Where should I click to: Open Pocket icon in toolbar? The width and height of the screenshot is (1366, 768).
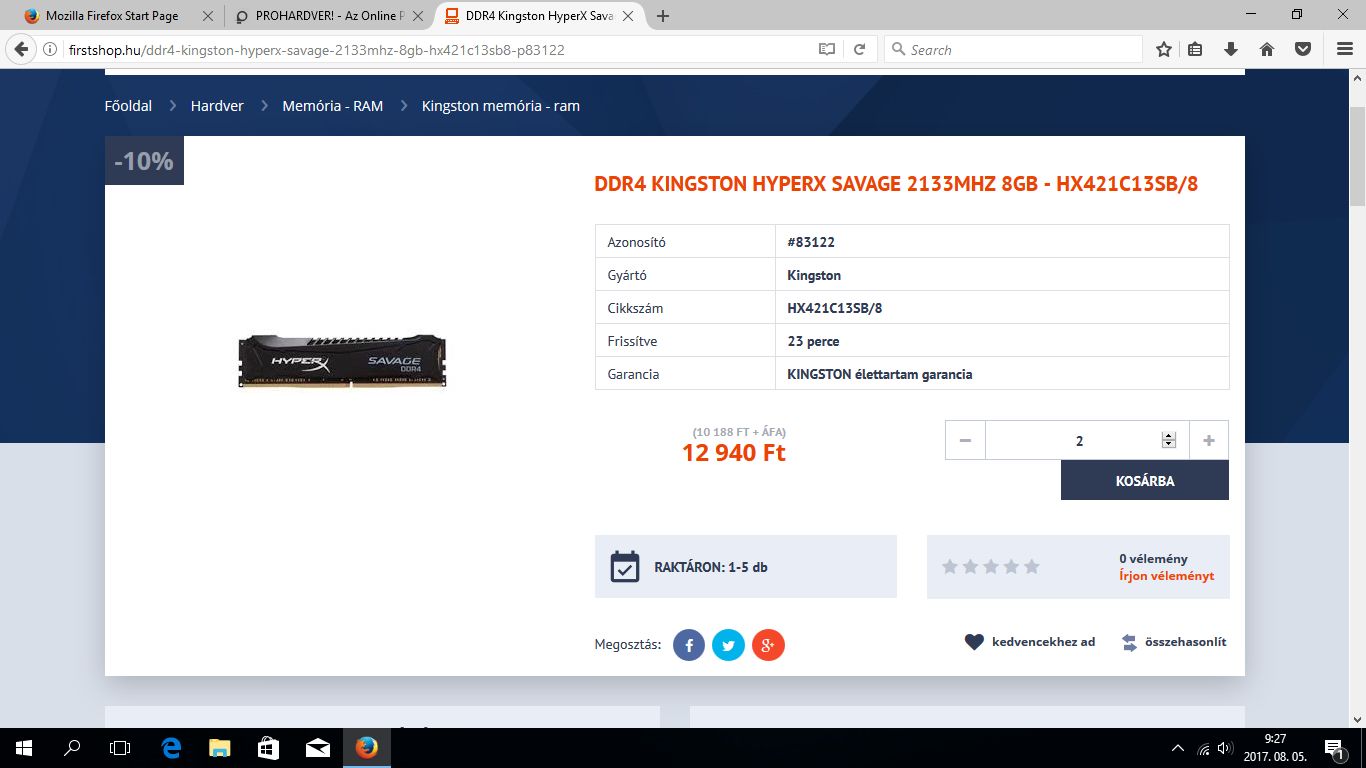[x=1303, y=49]
